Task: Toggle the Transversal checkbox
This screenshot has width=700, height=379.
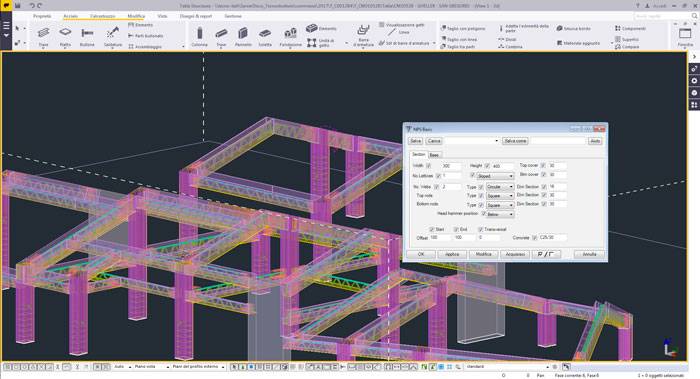Action: pos(480,229)
